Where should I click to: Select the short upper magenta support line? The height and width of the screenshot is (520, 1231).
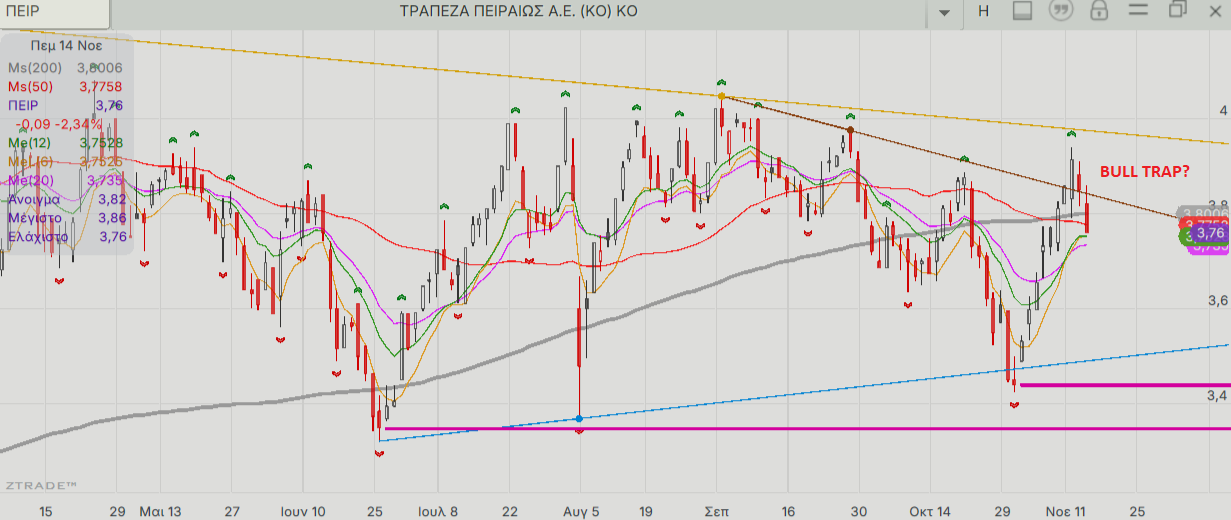pos(1124,385)
